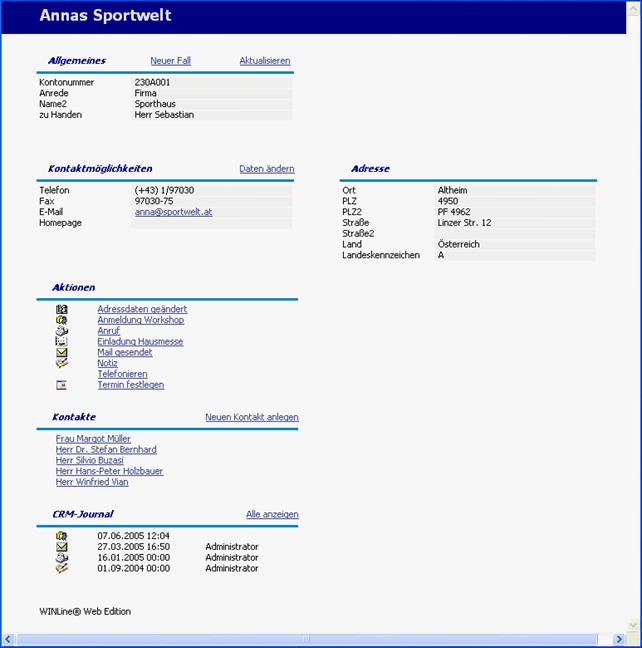Click the phone icon on the 16.01.2005 journal entry

[62, 558]
